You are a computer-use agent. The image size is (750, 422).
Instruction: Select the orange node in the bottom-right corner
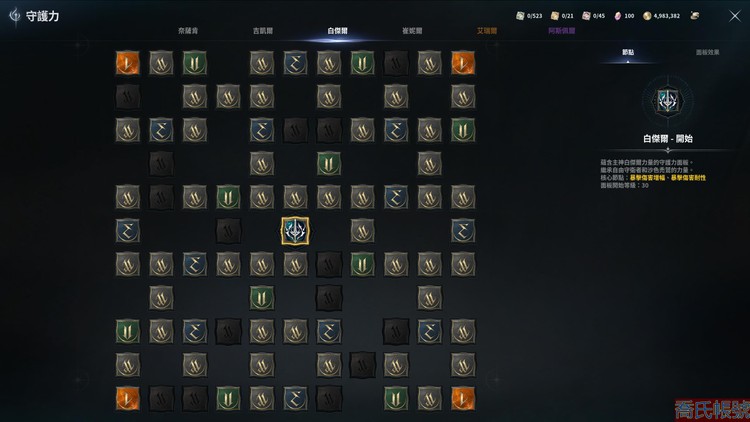tap(463, 398)
